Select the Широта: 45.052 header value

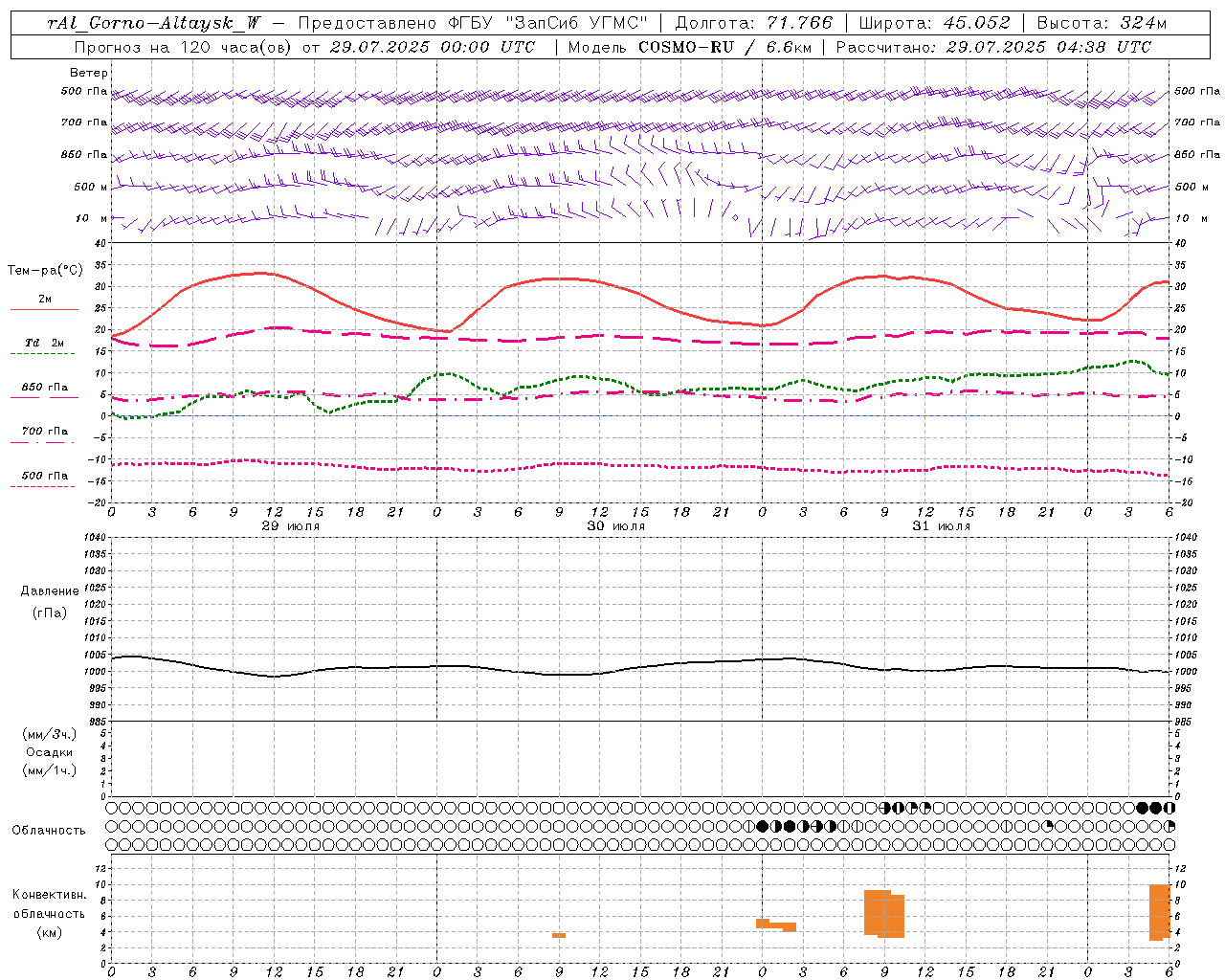pos(934,23)
